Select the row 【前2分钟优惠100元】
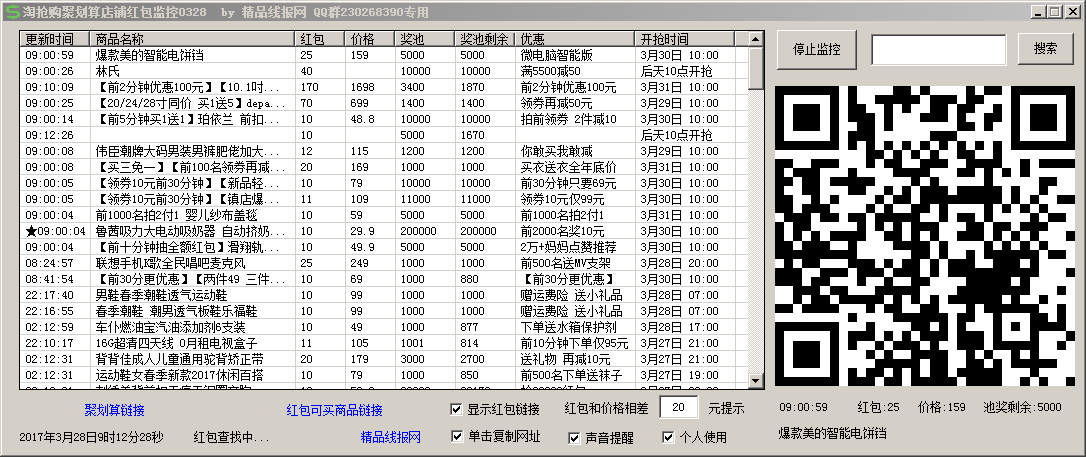The height and width of the screenshot is (457, 1086). tap(384, 87)
